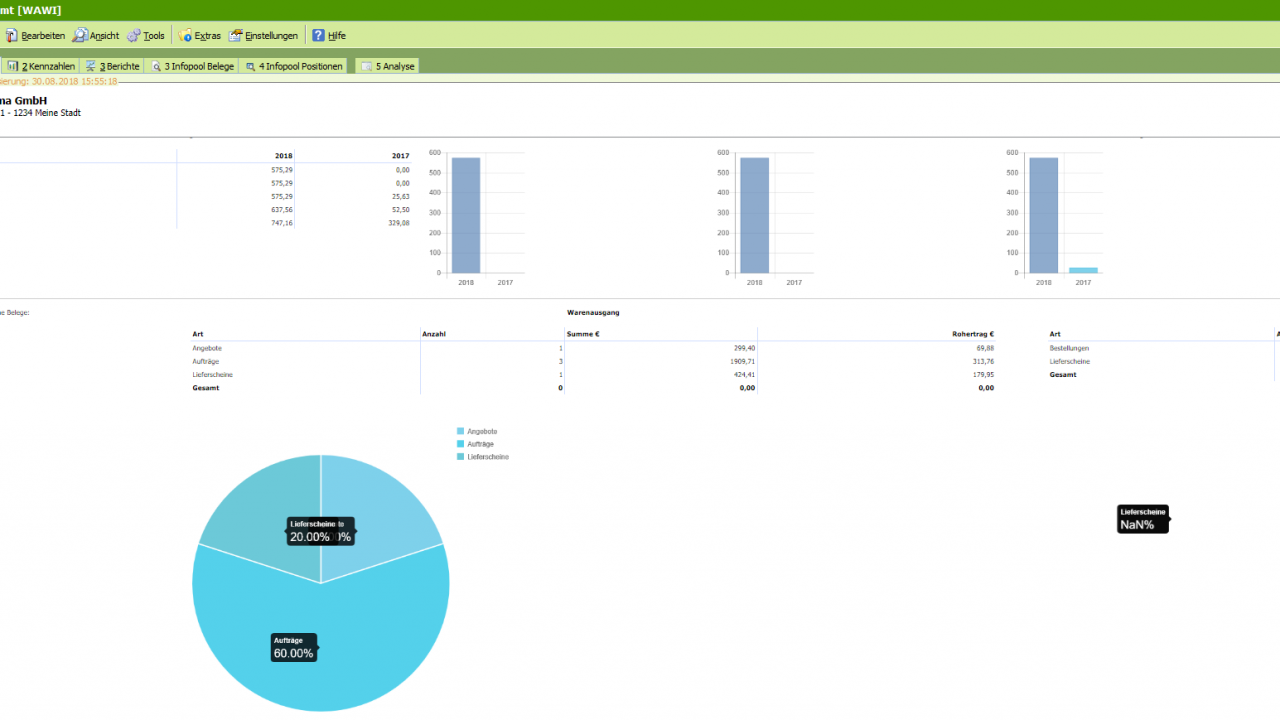Click the Angebote legend color swatch
Viewport: 1280px width, 720px height.
tap(461, 431)
